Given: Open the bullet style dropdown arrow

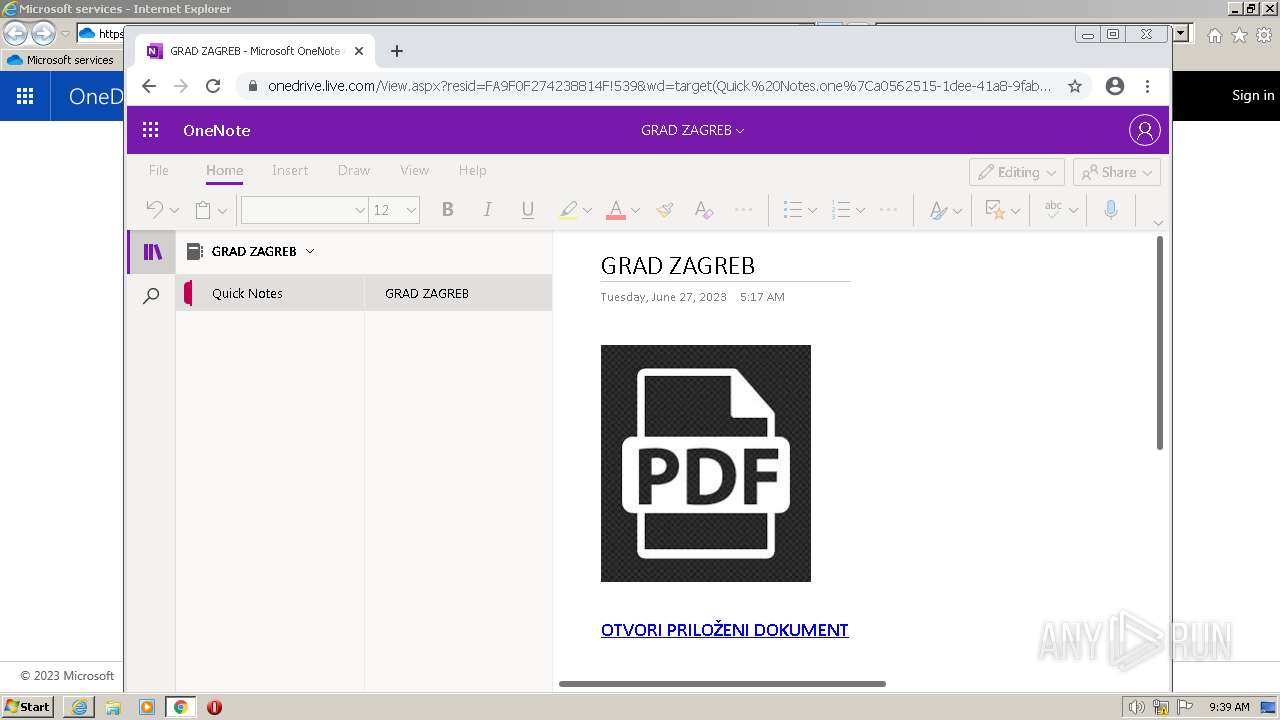Looking at the screenshot, I should coord(812,210).
